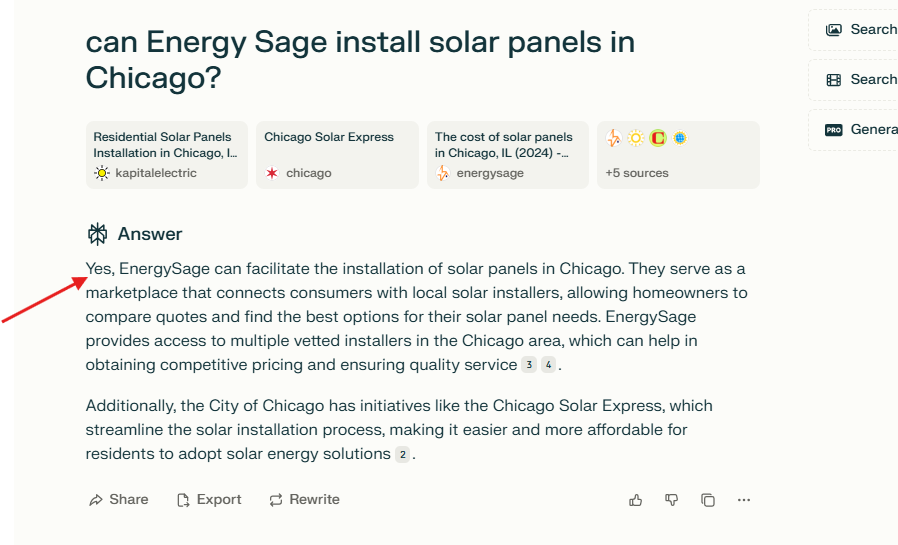Export the answer using the Export button
This screenshot has height=545, width=898.
point(209,500)
